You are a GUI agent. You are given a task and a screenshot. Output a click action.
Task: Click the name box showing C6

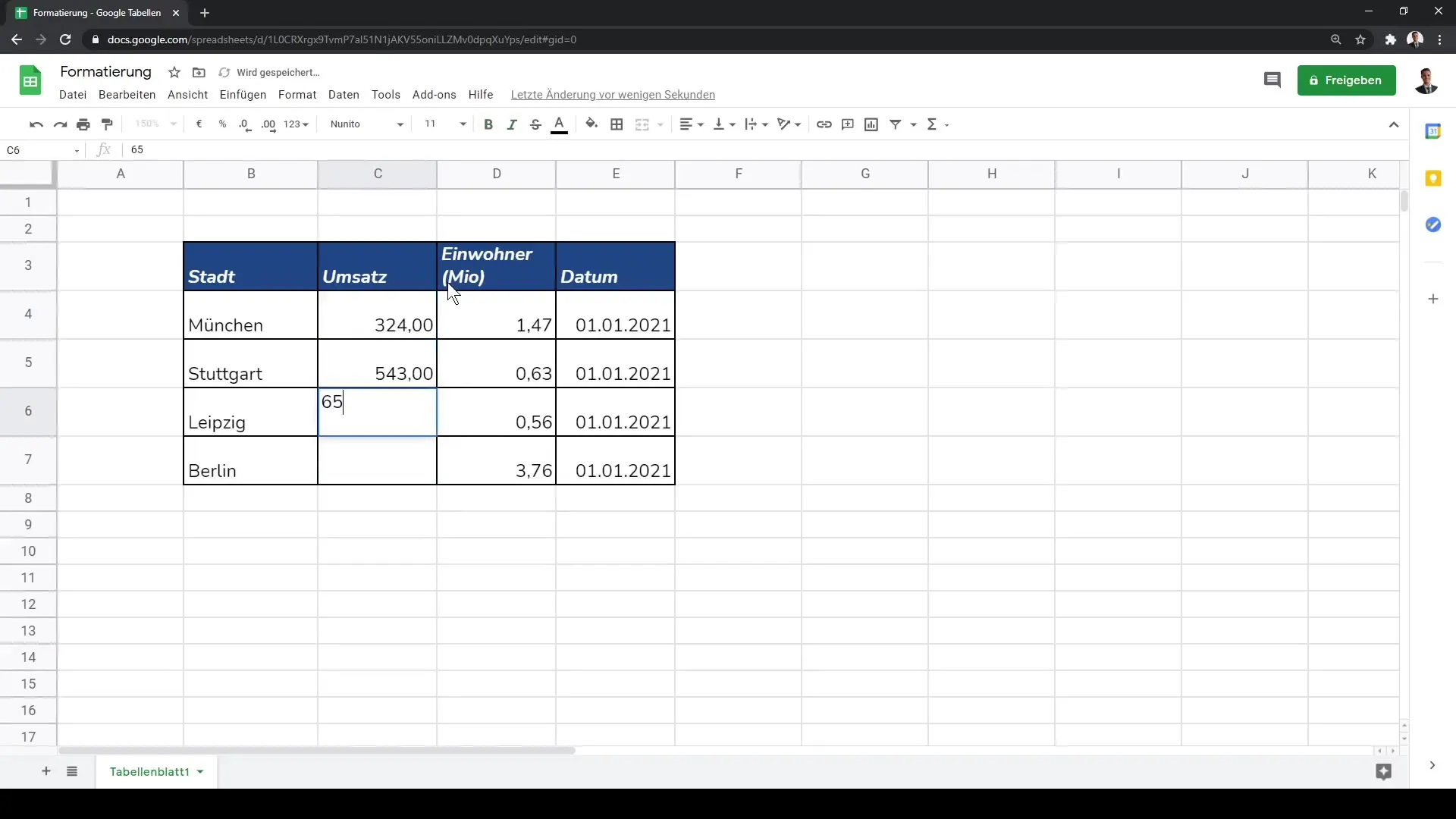coord(42,150)
